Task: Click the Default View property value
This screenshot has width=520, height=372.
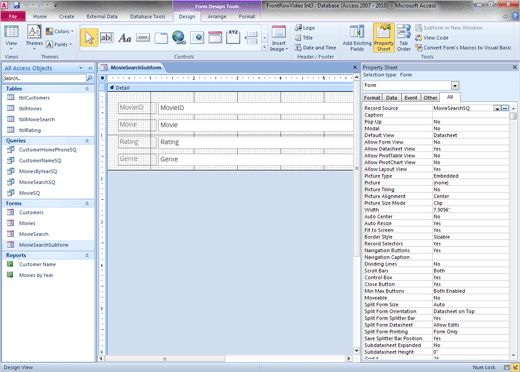Action: (470, 135)
